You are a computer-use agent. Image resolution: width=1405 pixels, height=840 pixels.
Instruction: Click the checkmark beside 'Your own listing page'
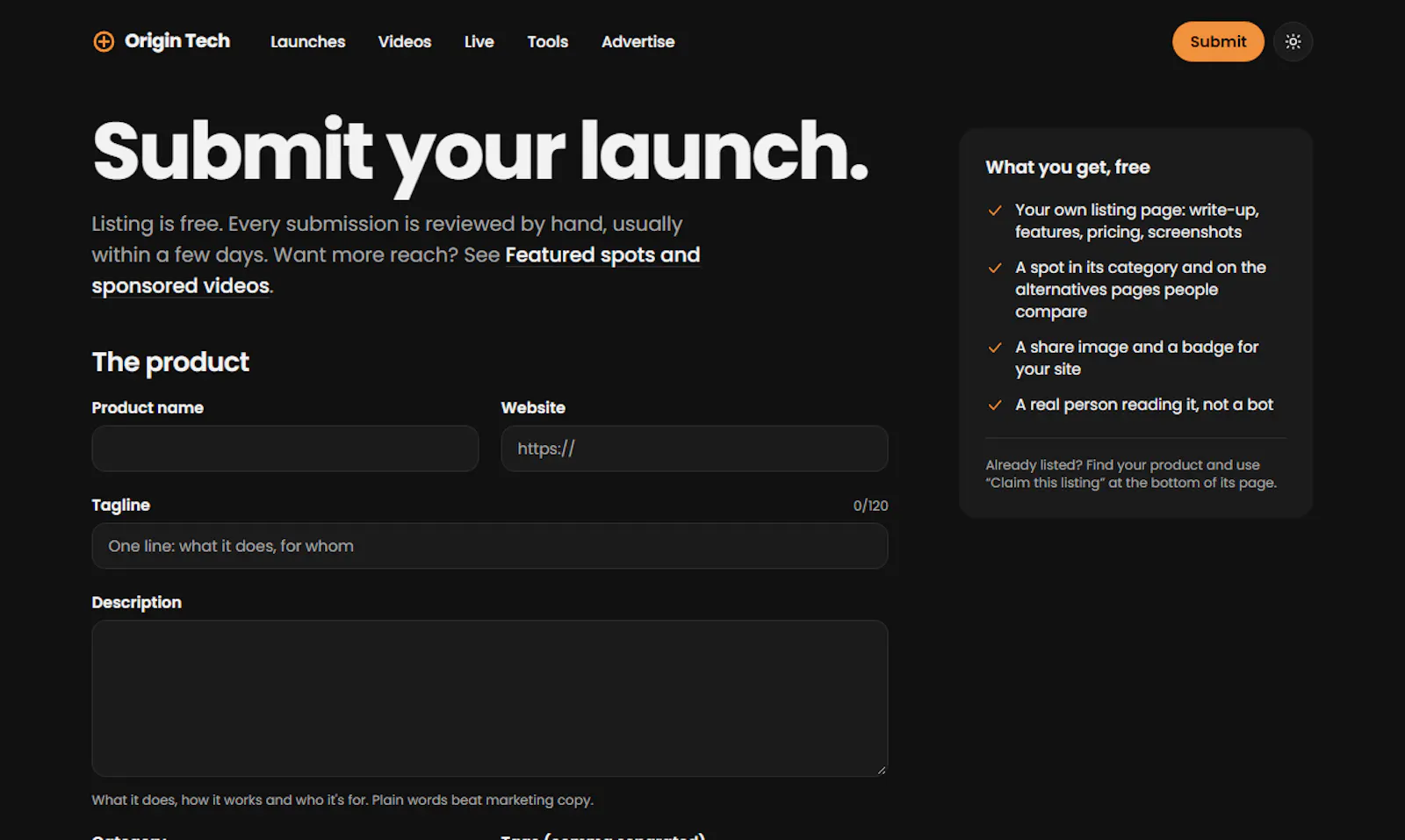[995, 211]
